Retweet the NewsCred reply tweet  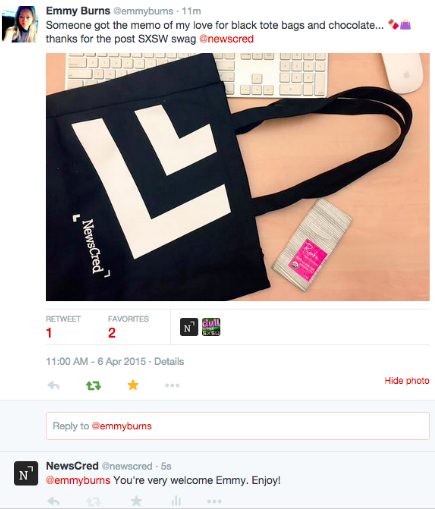[93, 501]
